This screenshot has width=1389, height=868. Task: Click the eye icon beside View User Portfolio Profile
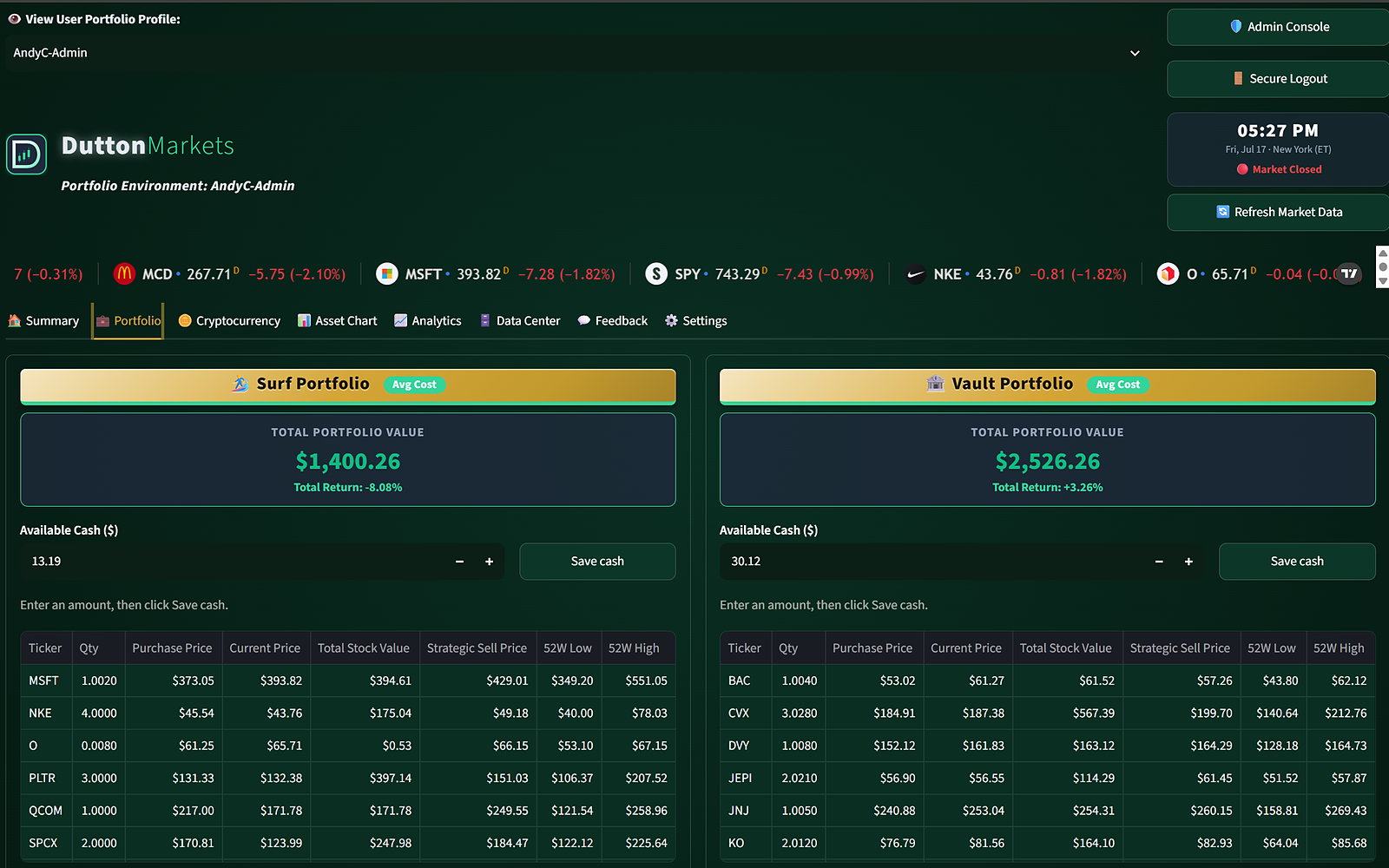[x=14, y=19]
